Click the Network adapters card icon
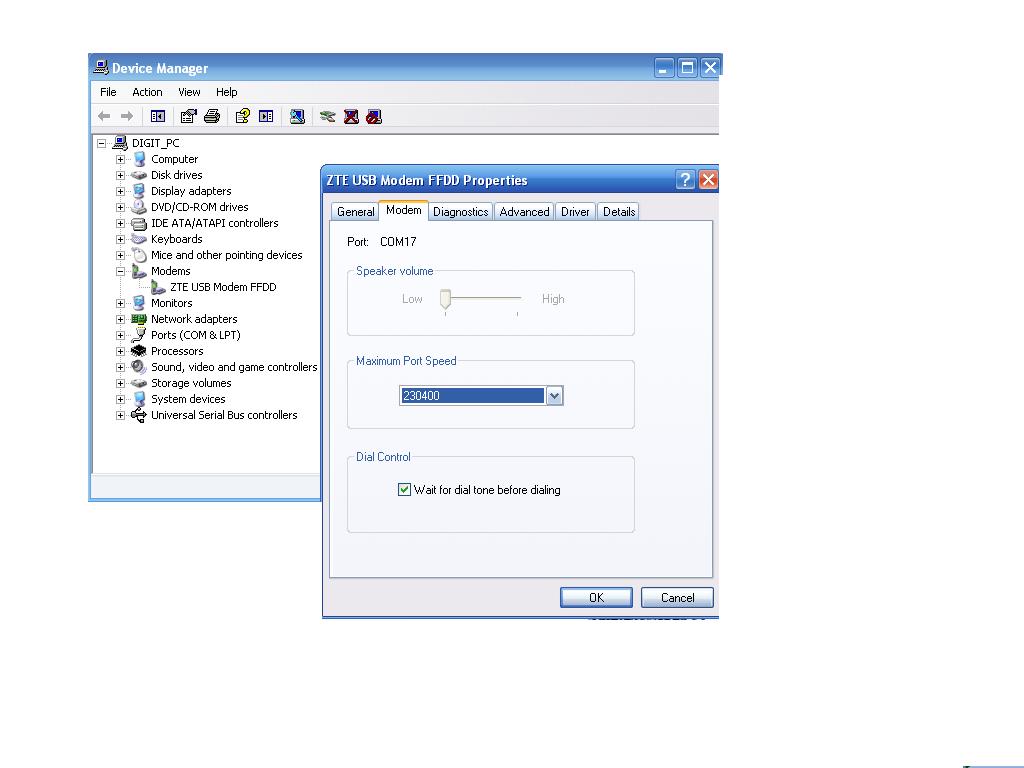1024x768 pixels. (138, 319)
